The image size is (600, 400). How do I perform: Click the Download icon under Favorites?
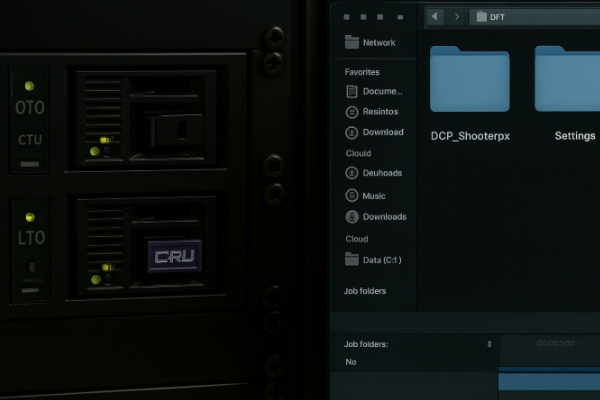pyautogui.click(x=351, y=132)
